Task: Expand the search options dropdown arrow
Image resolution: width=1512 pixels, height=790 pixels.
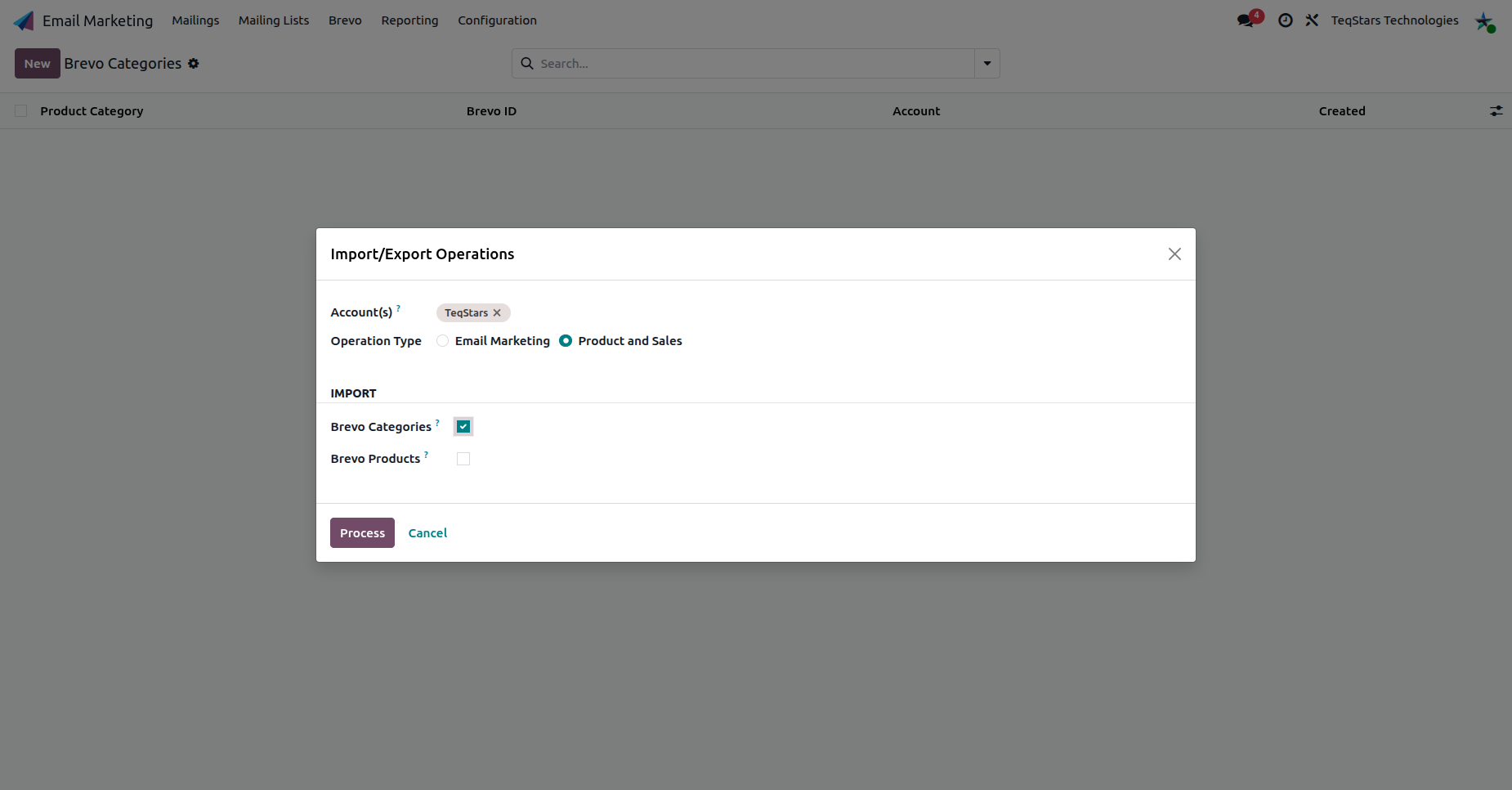Action: pyautogui.click(x=987, y=63)
